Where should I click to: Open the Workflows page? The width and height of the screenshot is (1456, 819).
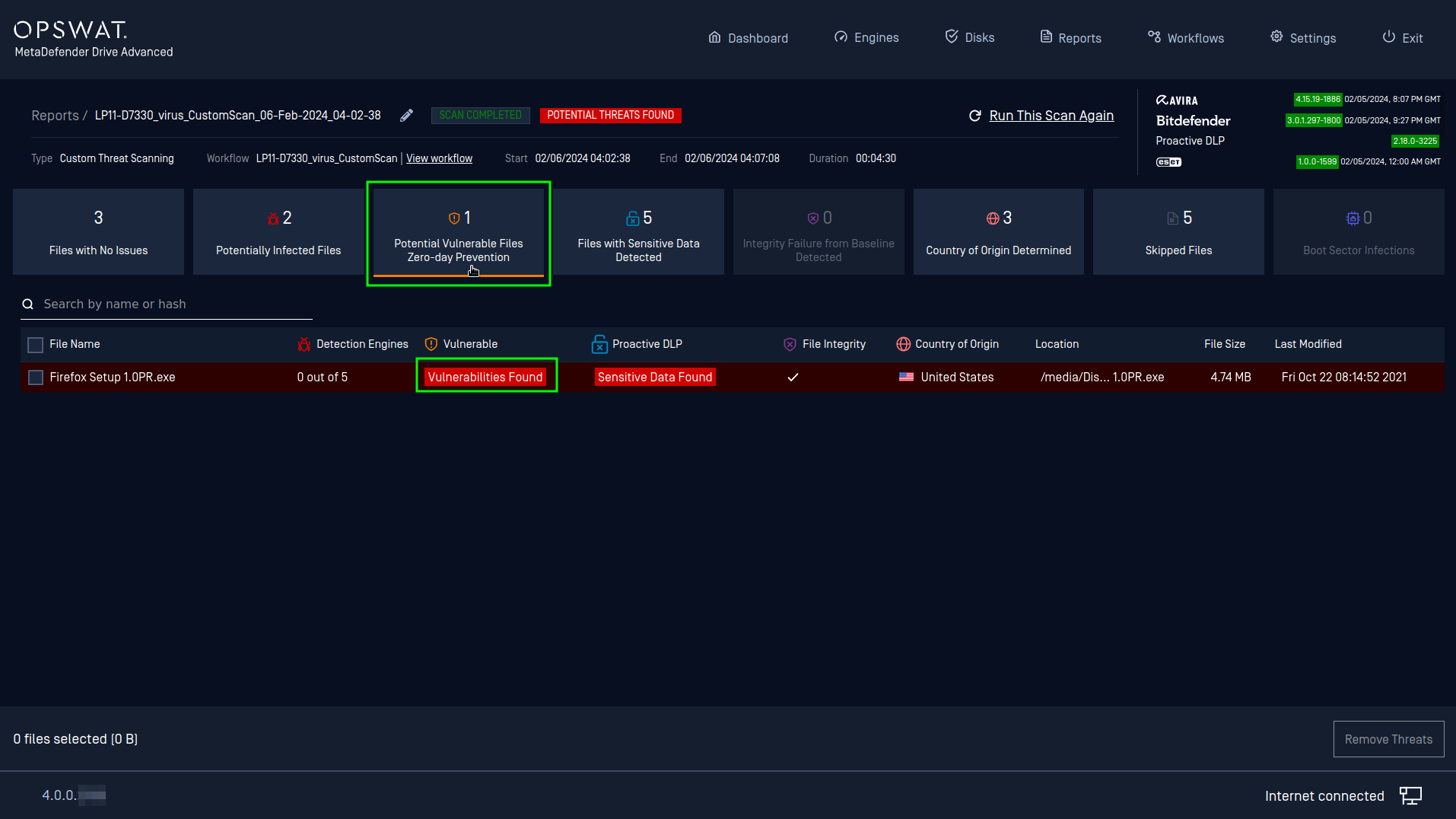1186,38
